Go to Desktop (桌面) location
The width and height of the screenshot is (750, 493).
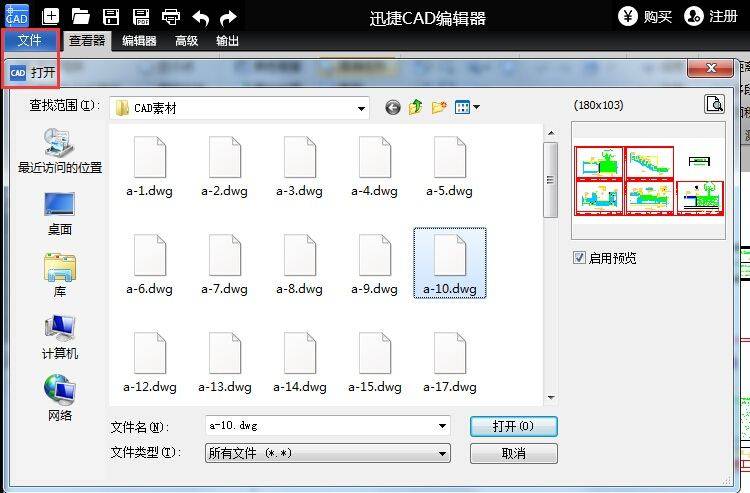[60, 213]
